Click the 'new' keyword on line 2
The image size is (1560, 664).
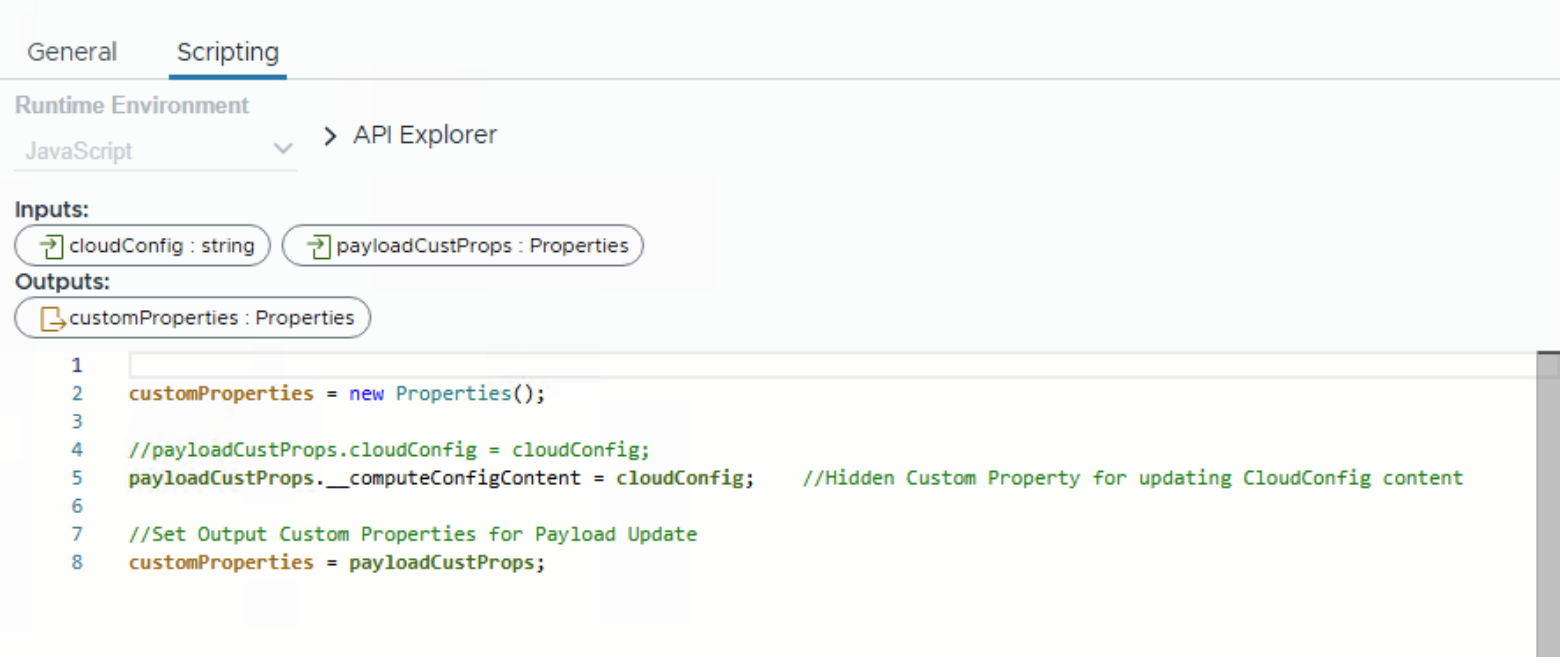coord(366,394)
